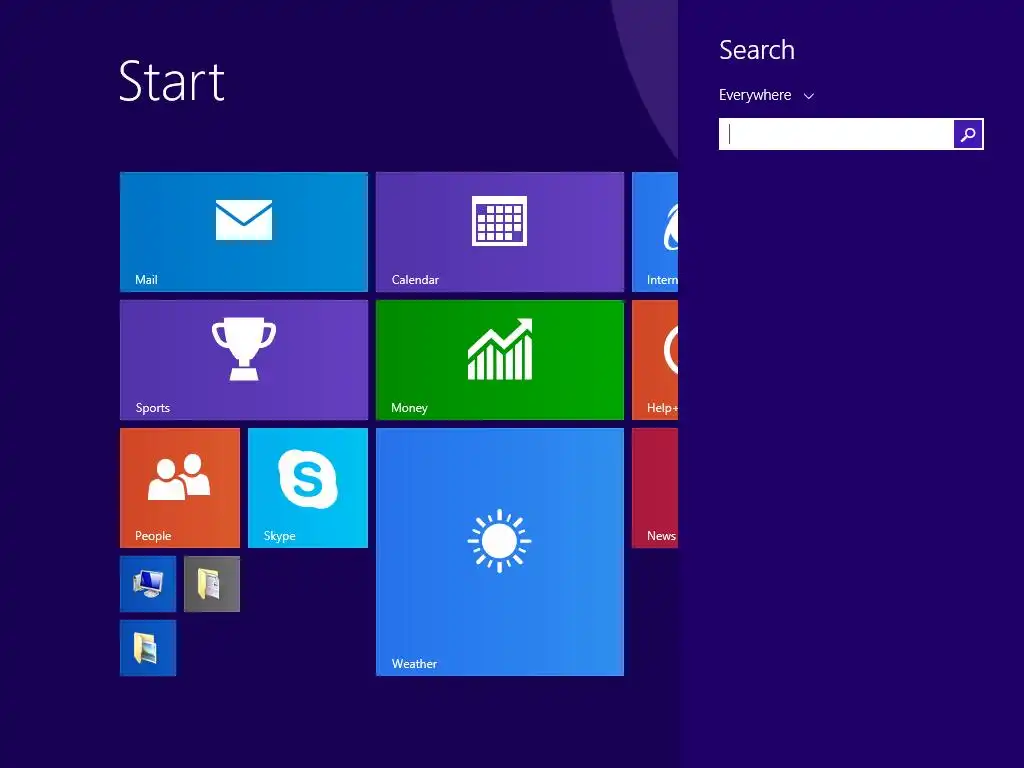Screen dimensions: 1024x768
Task: Launch the Internet Explorer tile
Action: [655, 232]
